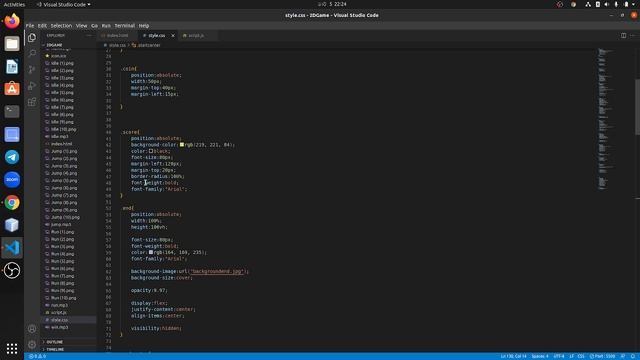640x360 pixels.
Task: Open the Source Control view
Action: coord(32,69)
